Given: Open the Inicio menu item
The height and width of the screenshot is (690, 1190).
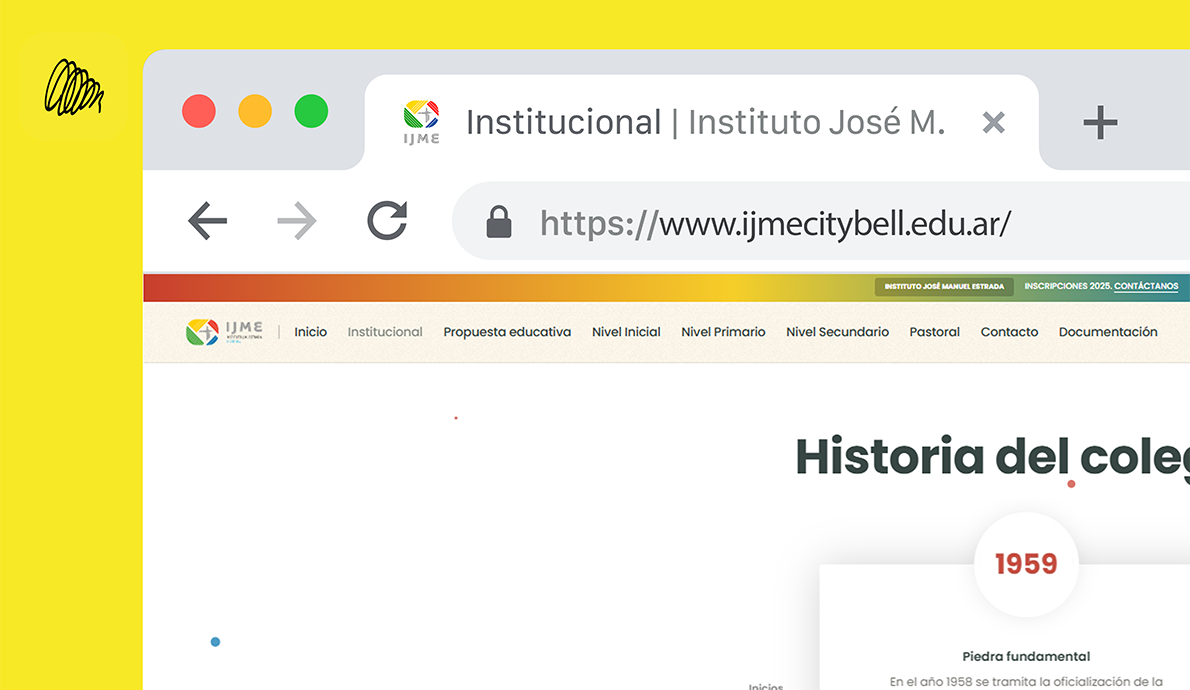Looking at the screenshot, I should 310,332.
